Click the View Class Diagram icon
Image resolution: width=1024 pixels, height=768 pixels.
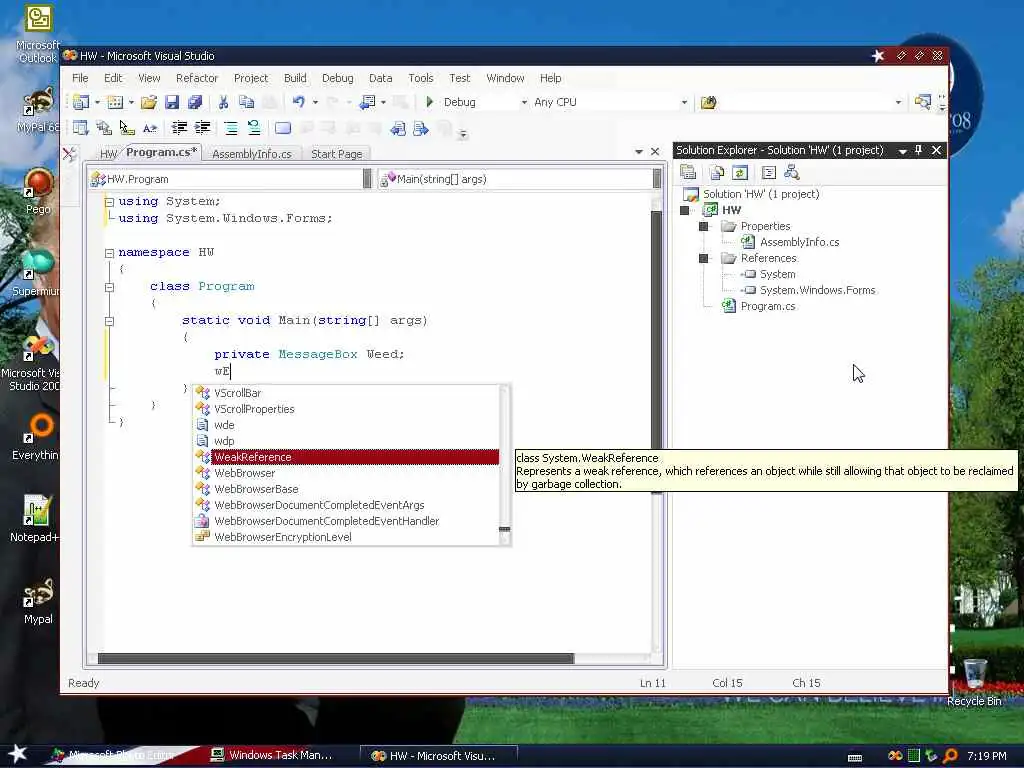(792, 172)
